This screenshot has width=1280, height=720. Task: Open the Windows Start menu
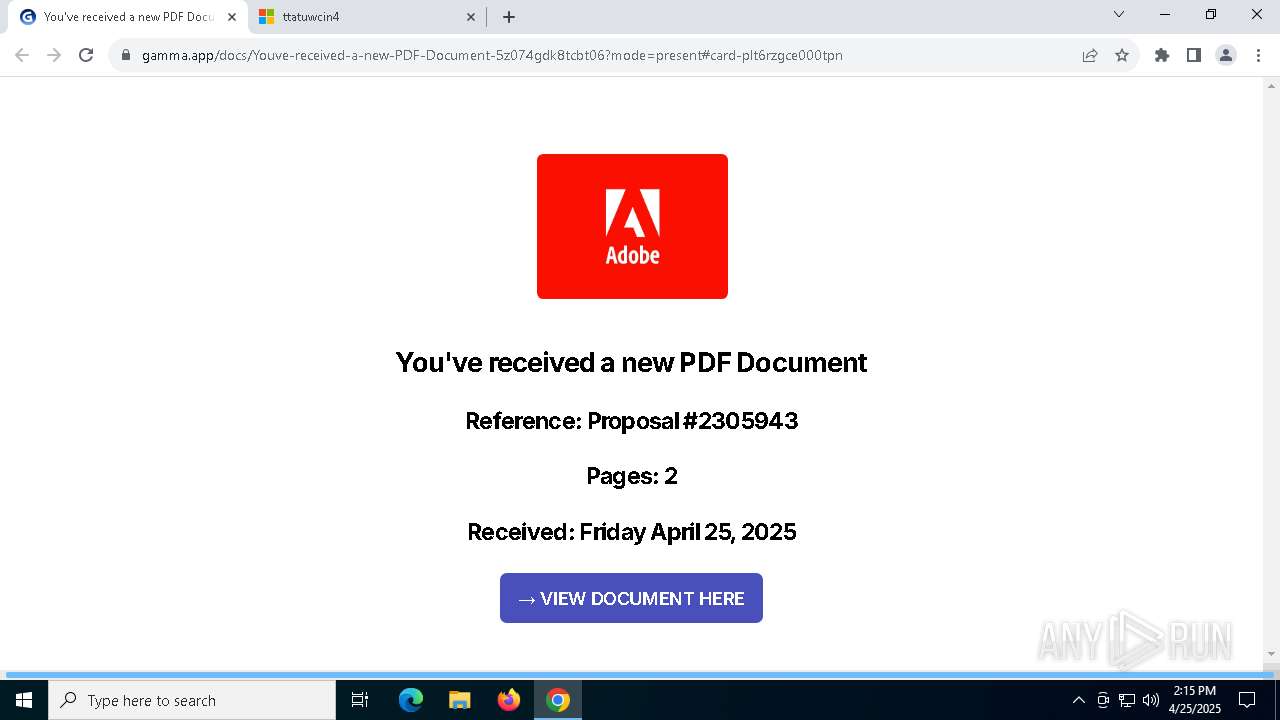point(24,700)
